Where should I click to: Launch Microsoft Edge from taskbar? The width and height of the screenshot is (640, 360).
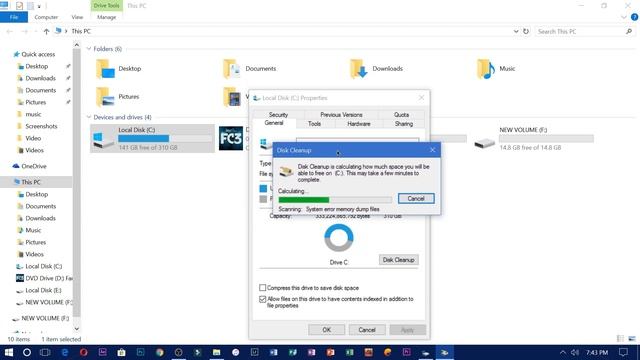(x=64, y=352)
